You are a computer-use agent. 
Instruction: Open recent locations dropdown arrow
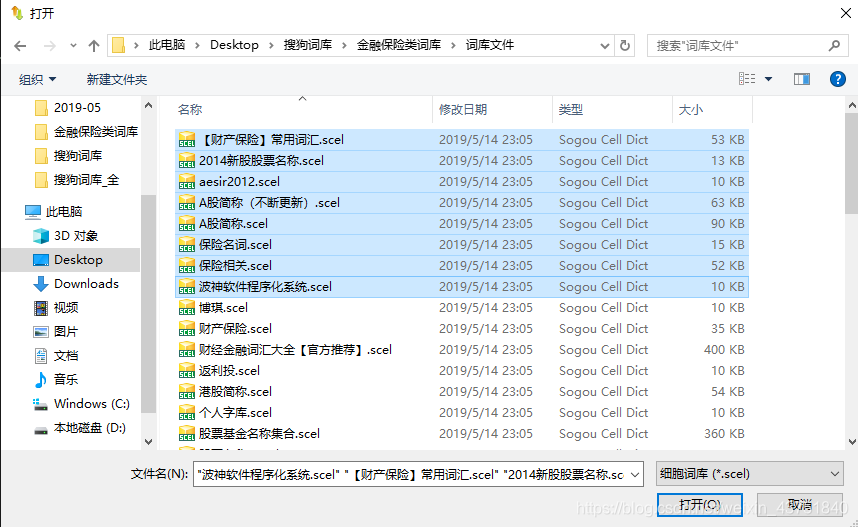pyautogui.click(x=73, y=46)
